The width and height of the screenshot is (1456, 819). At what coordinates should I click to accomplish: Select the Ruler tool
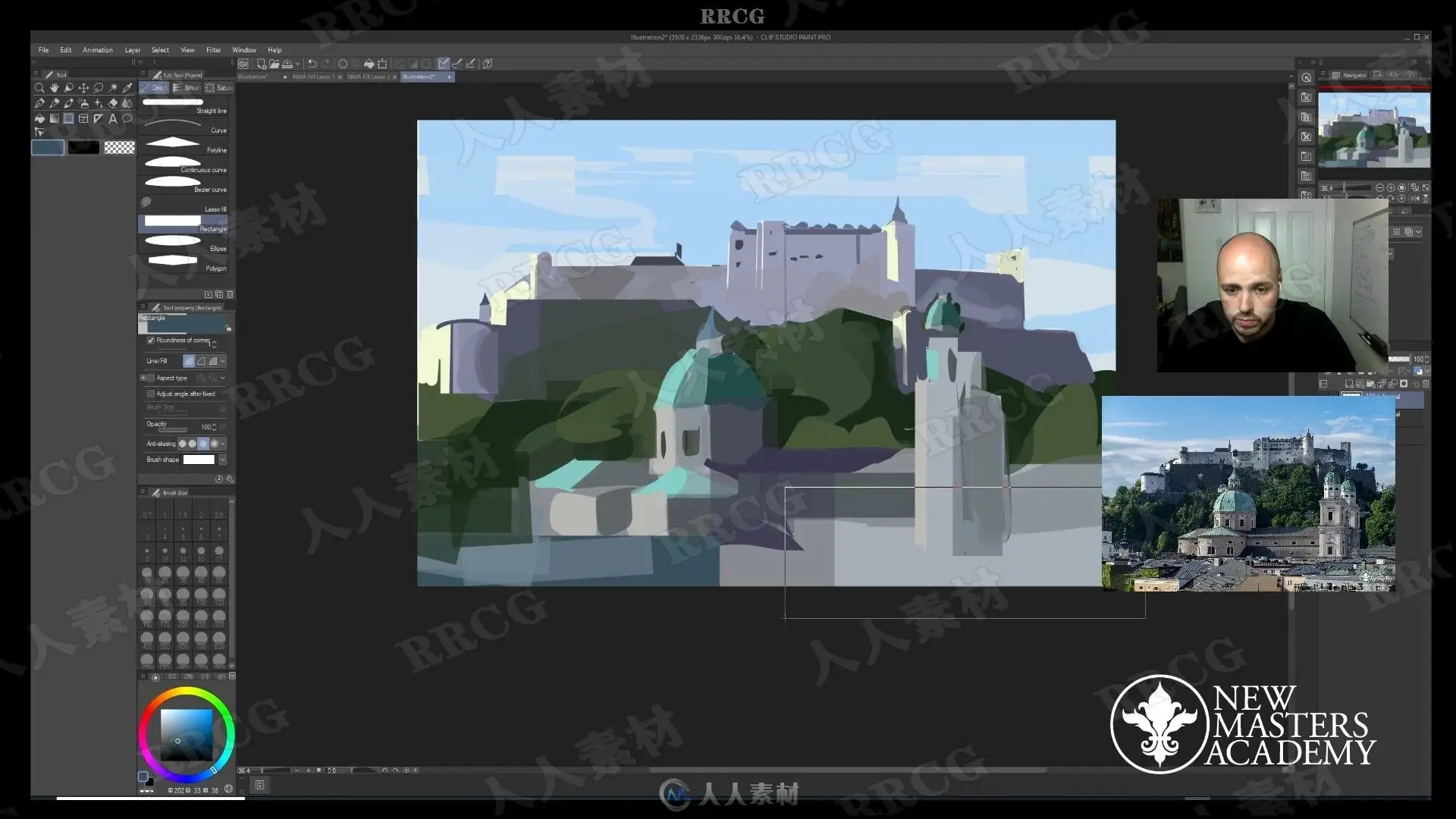98,118
